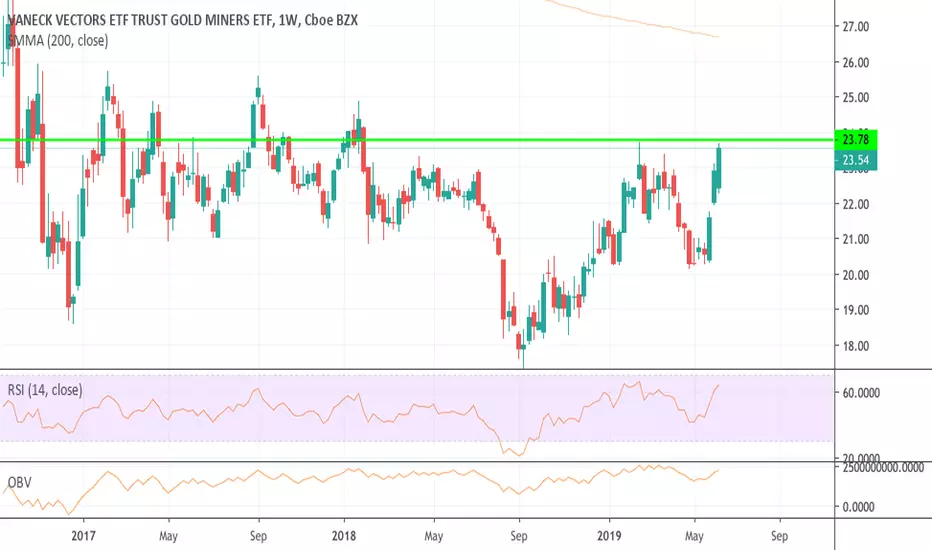The height and width of the screenshot is (550, 932).
Task: Click the May label left of Sep 2017
Action: pos(168,536)
